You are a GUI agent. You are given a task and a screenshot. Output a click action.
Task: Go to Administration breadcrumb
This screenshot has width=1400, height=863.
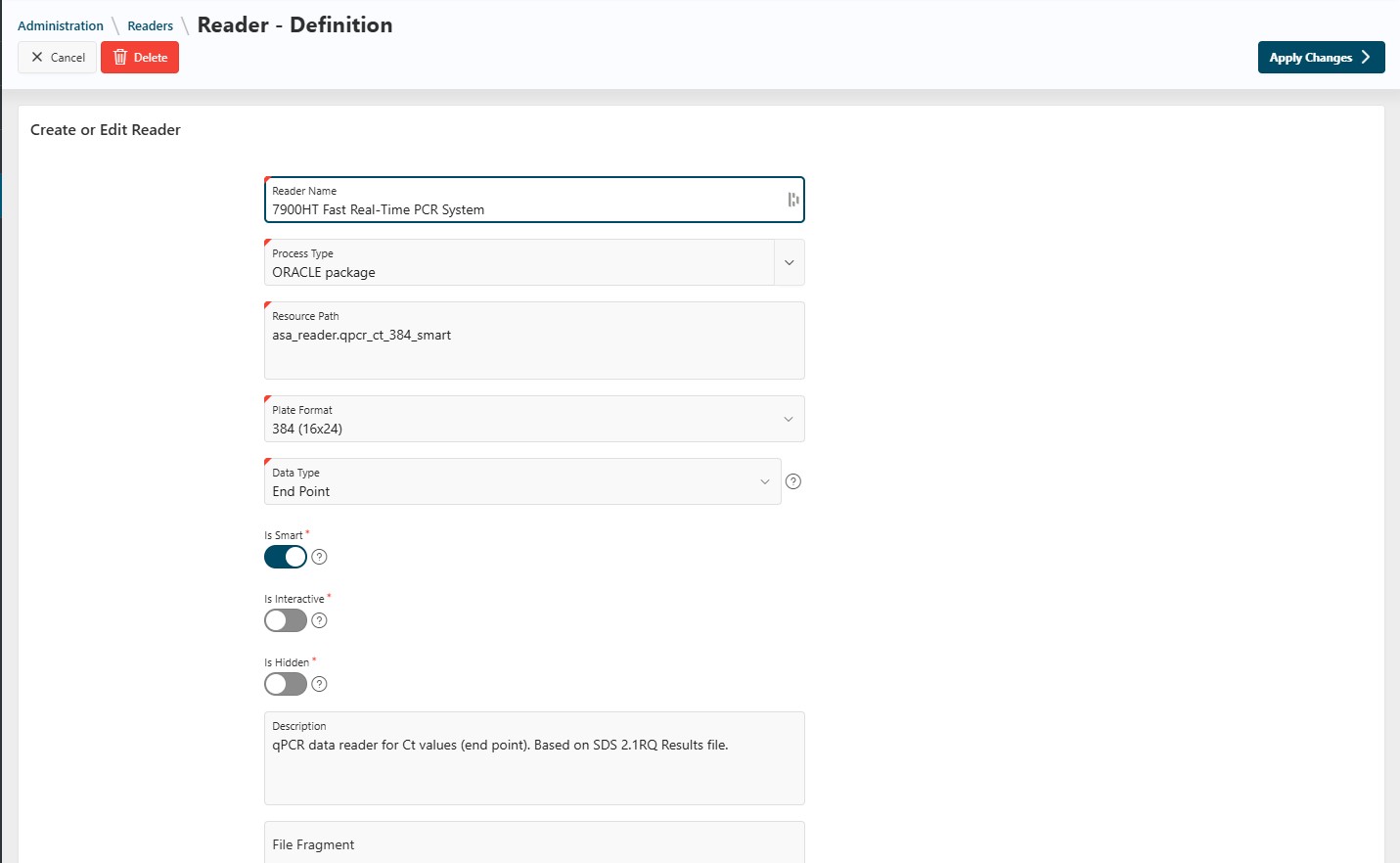pos(61,26)
